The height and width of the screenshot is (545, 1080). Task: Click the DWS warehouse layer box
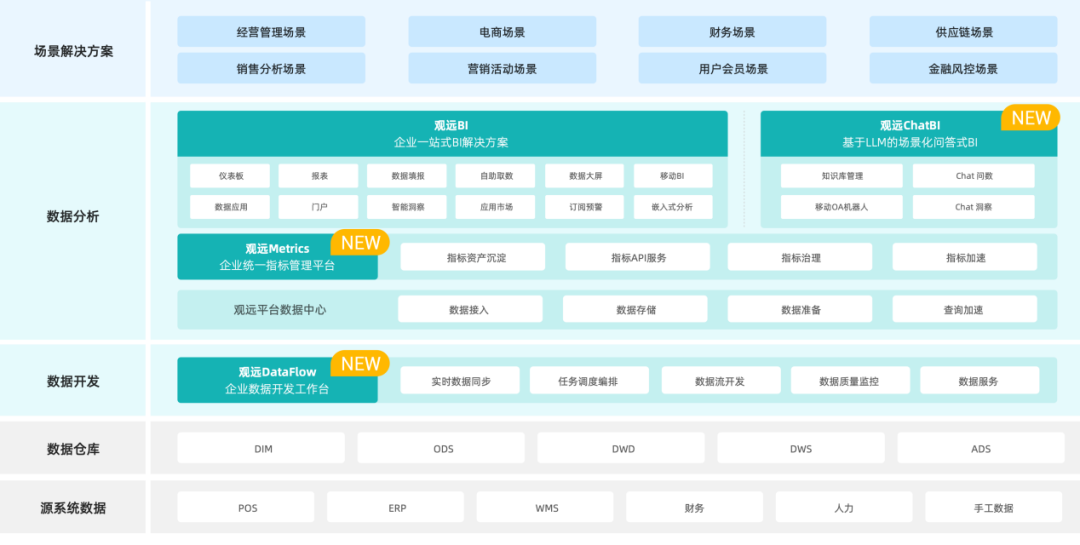click(x=801, y=448)
